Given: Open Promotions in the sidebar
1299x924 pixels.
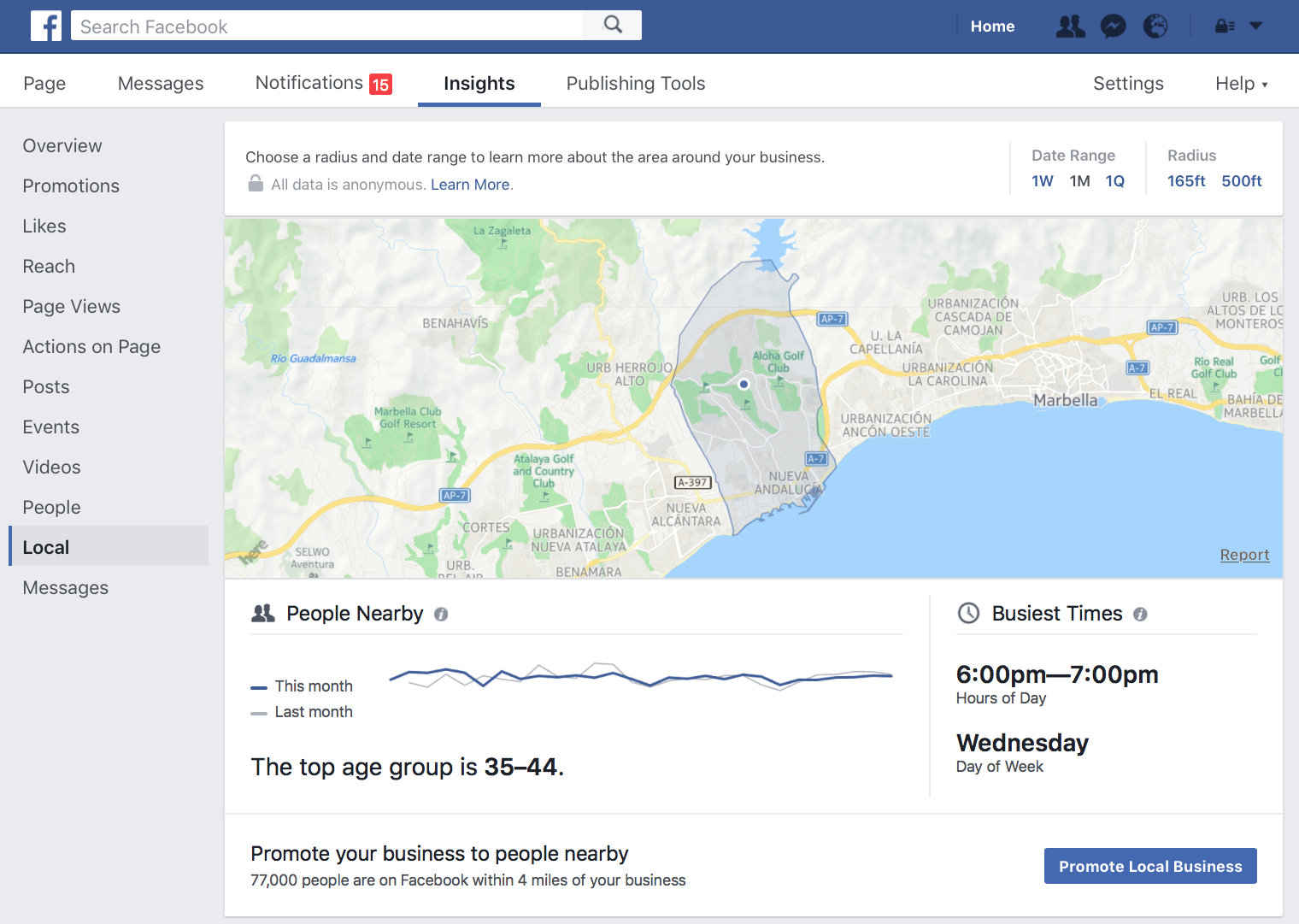Looking at the screenshot, I should [71, 185].
